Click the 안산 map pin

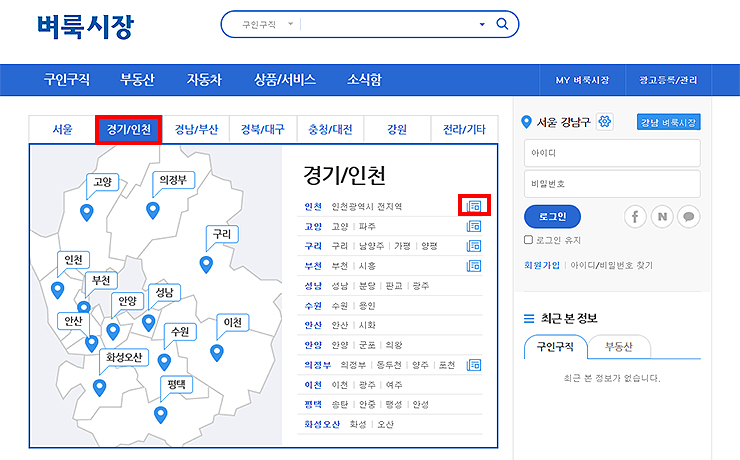click(x=92, y=343)
